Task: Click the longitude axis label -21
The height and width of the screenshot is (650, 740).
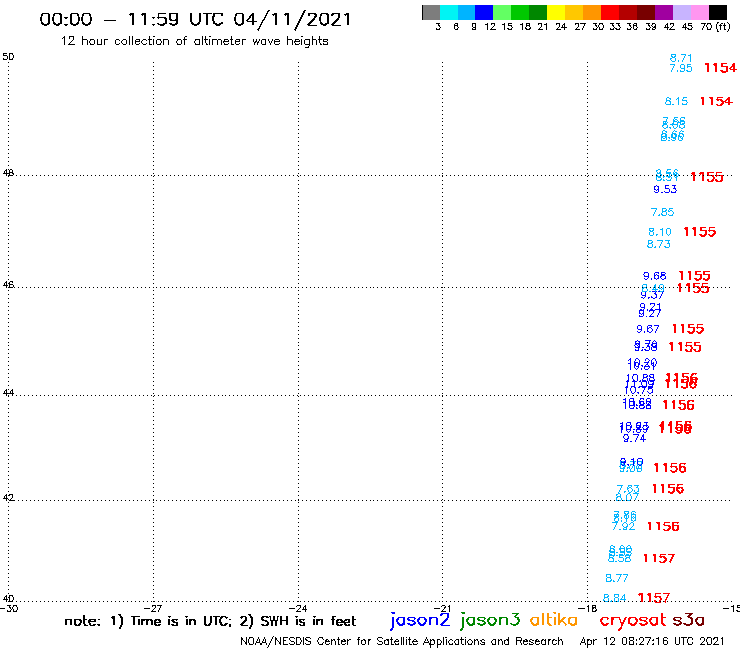Action: [x=442, y=609]
